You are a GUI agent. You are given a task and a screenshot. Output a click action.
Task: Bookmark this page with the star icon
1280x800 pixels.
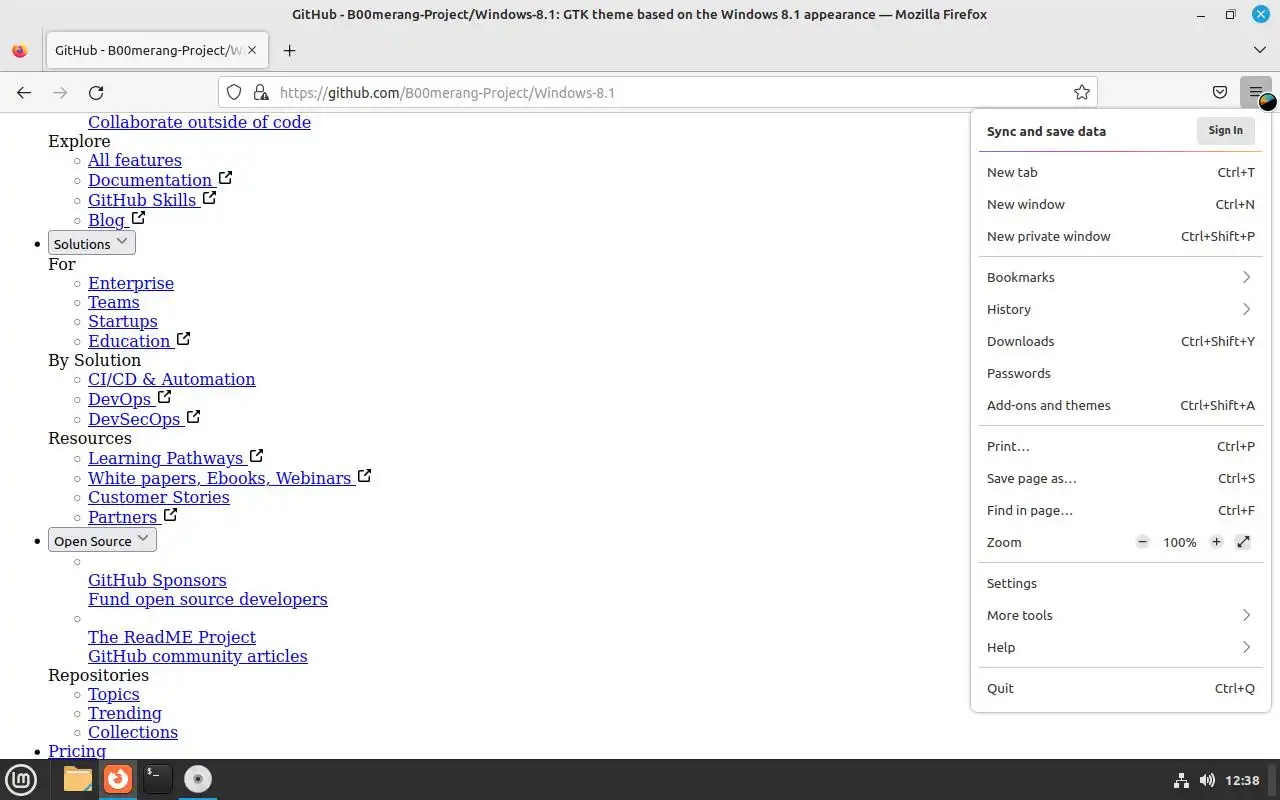tap(1081, 92)
